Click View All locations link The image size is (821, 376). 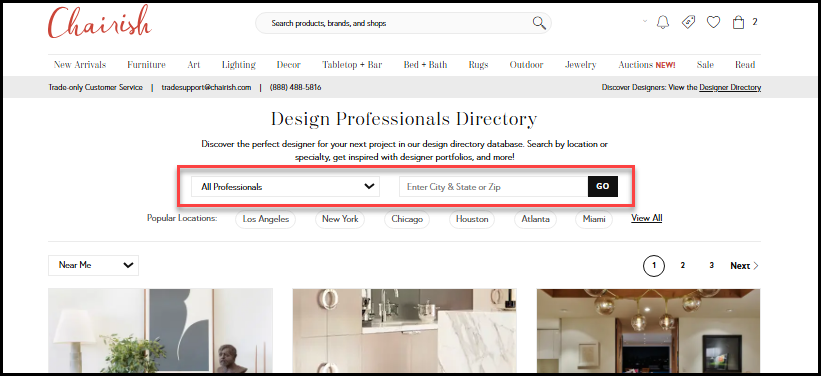coord(647,218)
